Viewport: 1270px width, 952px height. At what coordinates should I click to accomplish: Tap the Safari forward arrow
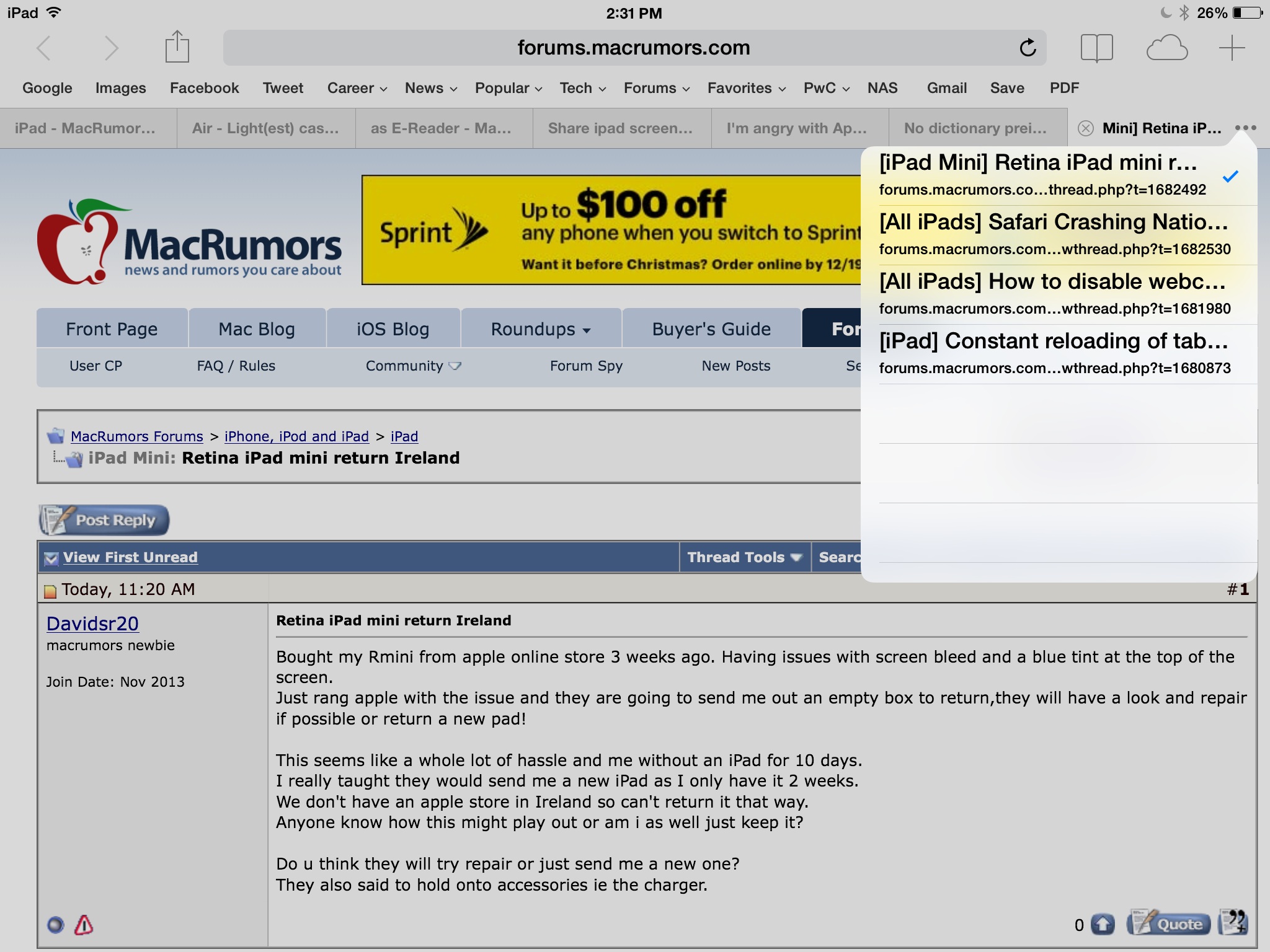(x=111, y=48)
